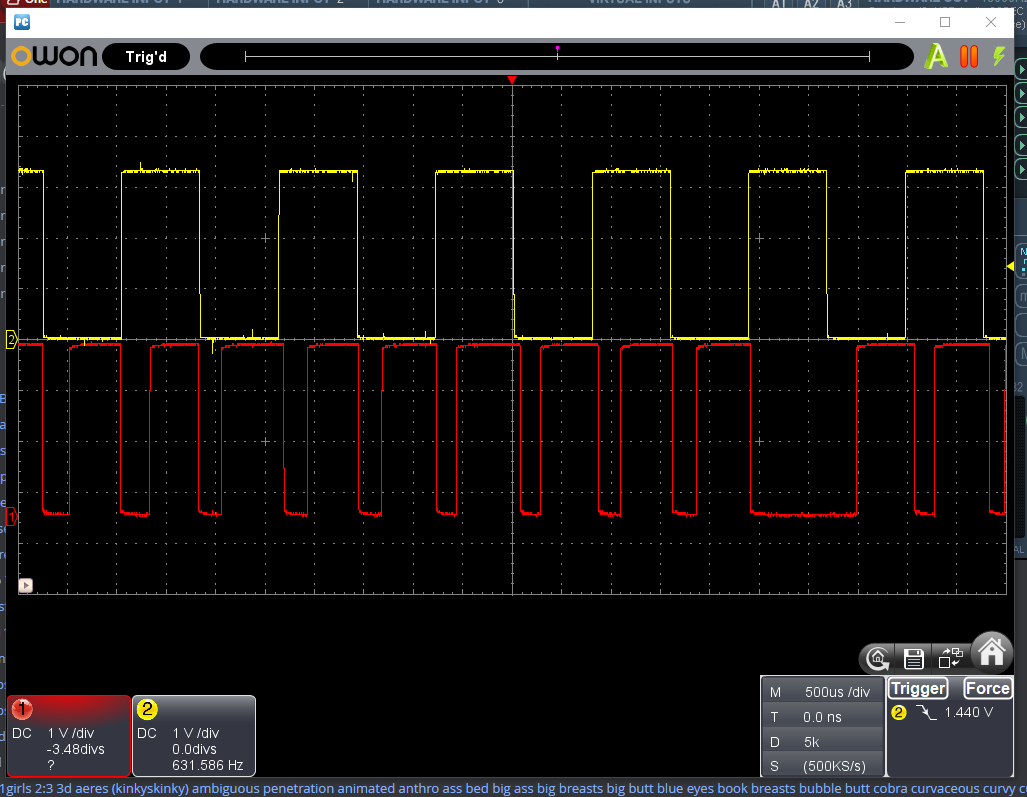Click the channel 1 -3.48divs offset value

[75, 749]
